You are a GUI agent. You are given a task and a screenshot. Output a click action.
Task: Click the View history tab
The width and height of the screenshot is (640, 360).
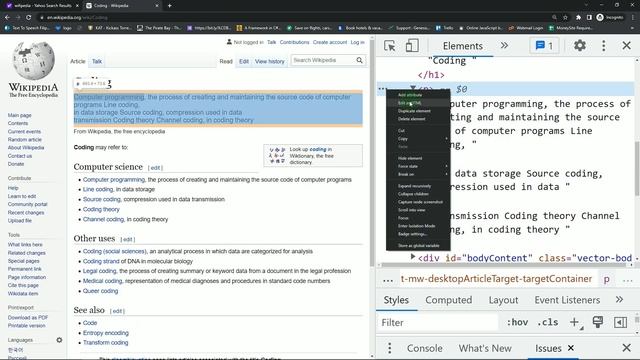269,61
